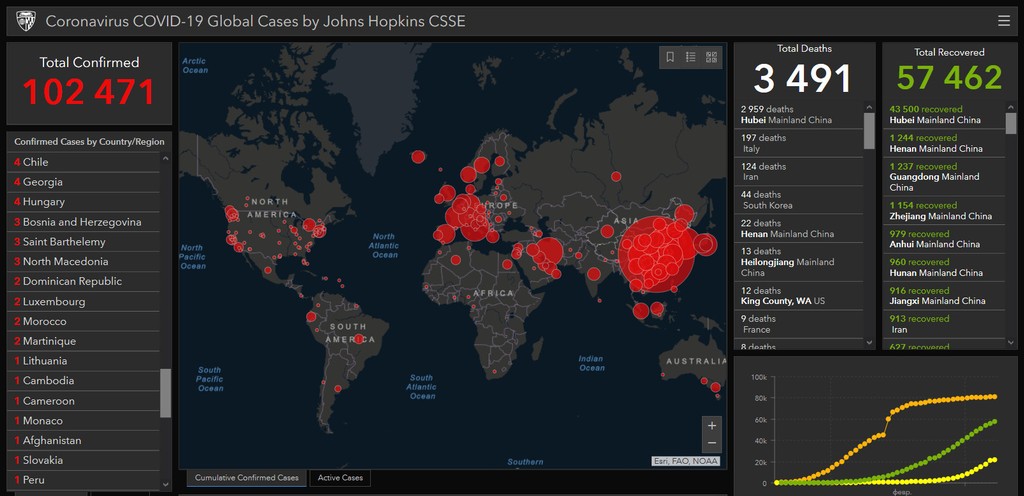Click 1 244 recovered Henan row
This screenshot has height=496, width=1024.
944,143
